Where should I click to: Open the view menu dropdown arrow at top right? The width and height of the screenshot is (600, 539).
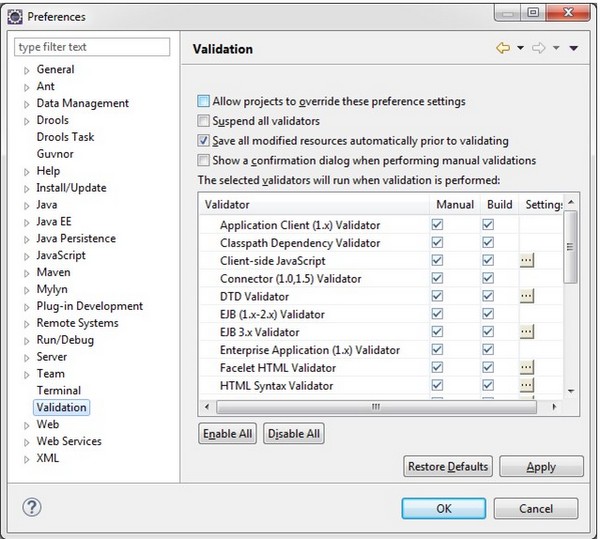pos(574,48)
